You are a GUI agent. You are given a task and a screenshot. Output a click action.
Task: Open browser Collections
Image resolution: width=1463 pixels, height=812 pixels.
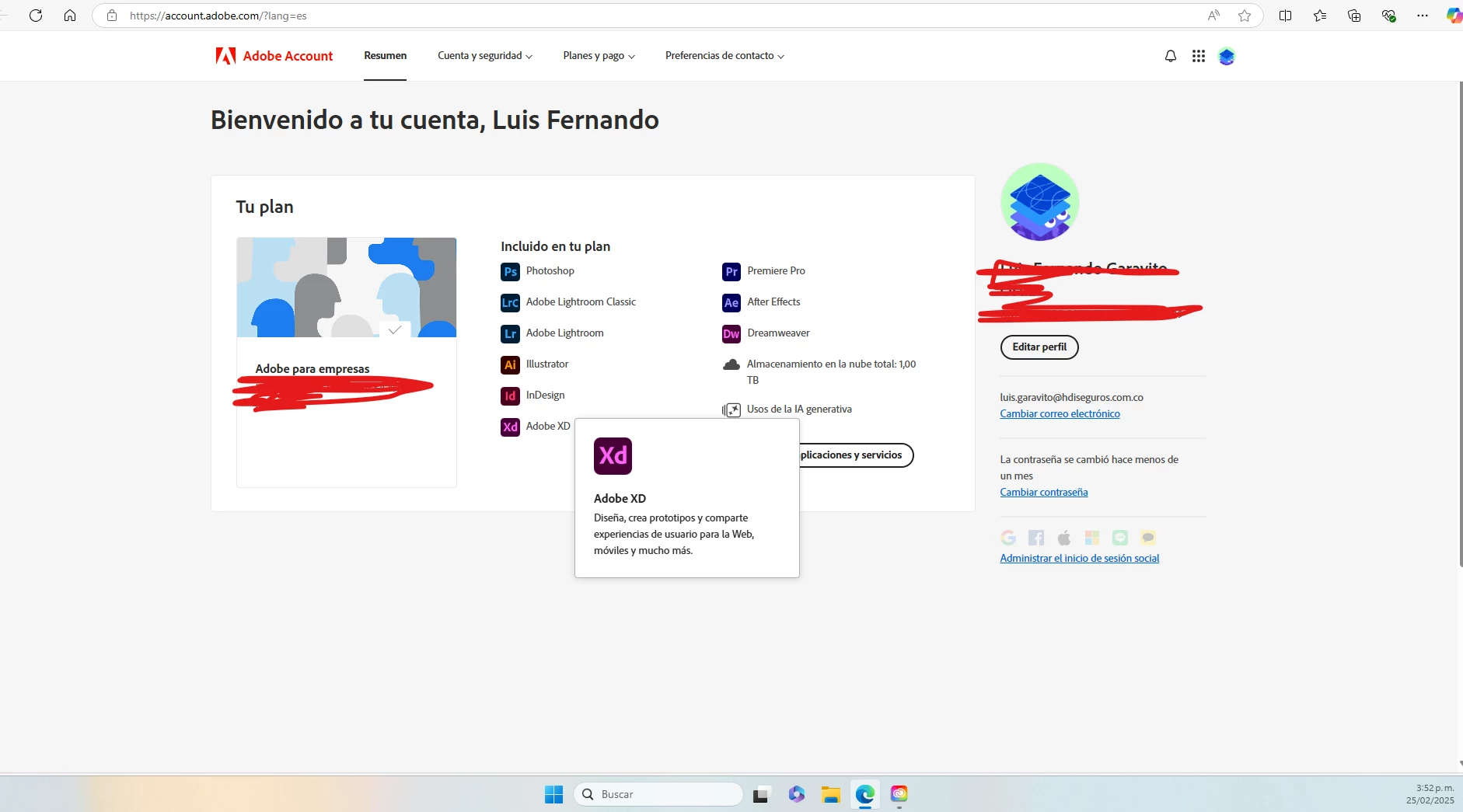(x=1354, y=16)
